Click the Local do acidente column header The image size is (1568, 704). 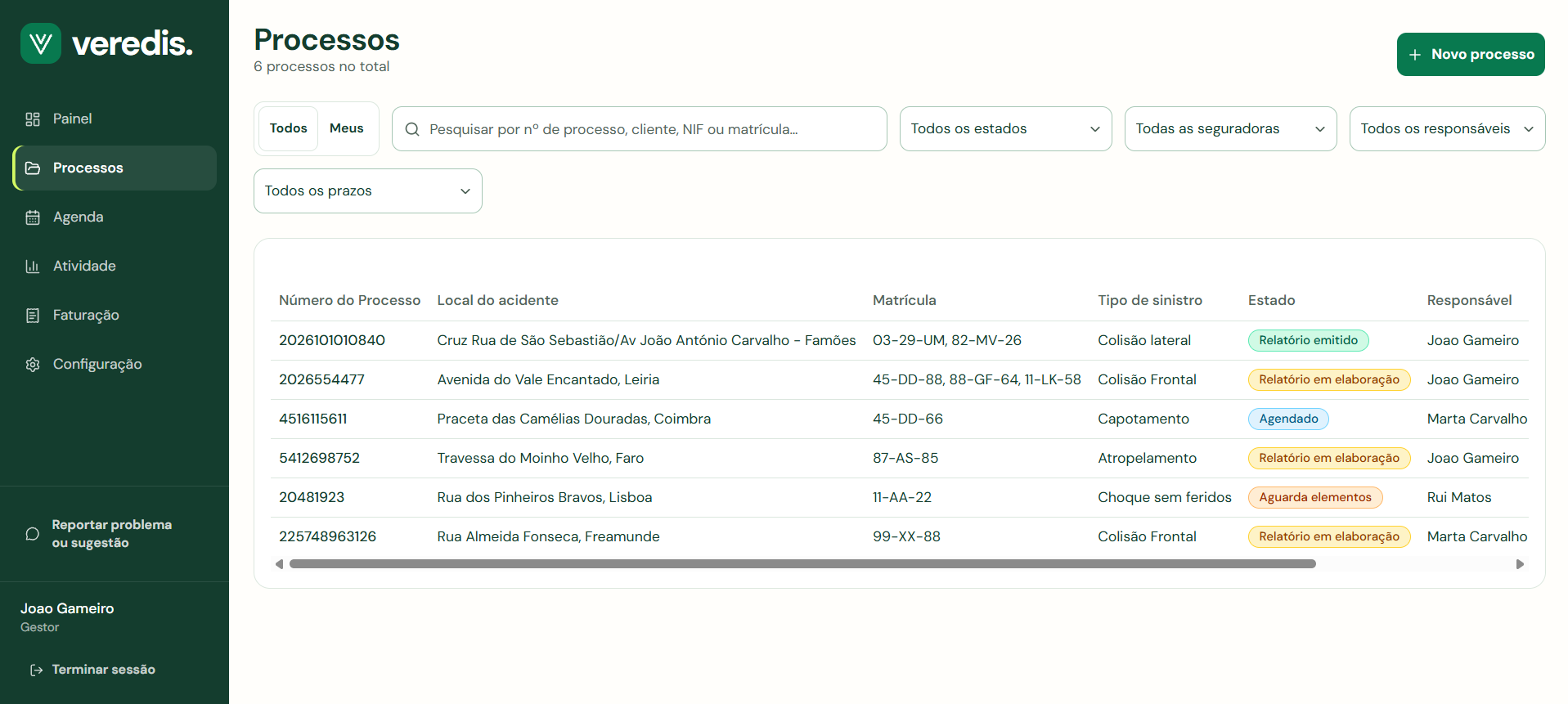pos(497,301)
